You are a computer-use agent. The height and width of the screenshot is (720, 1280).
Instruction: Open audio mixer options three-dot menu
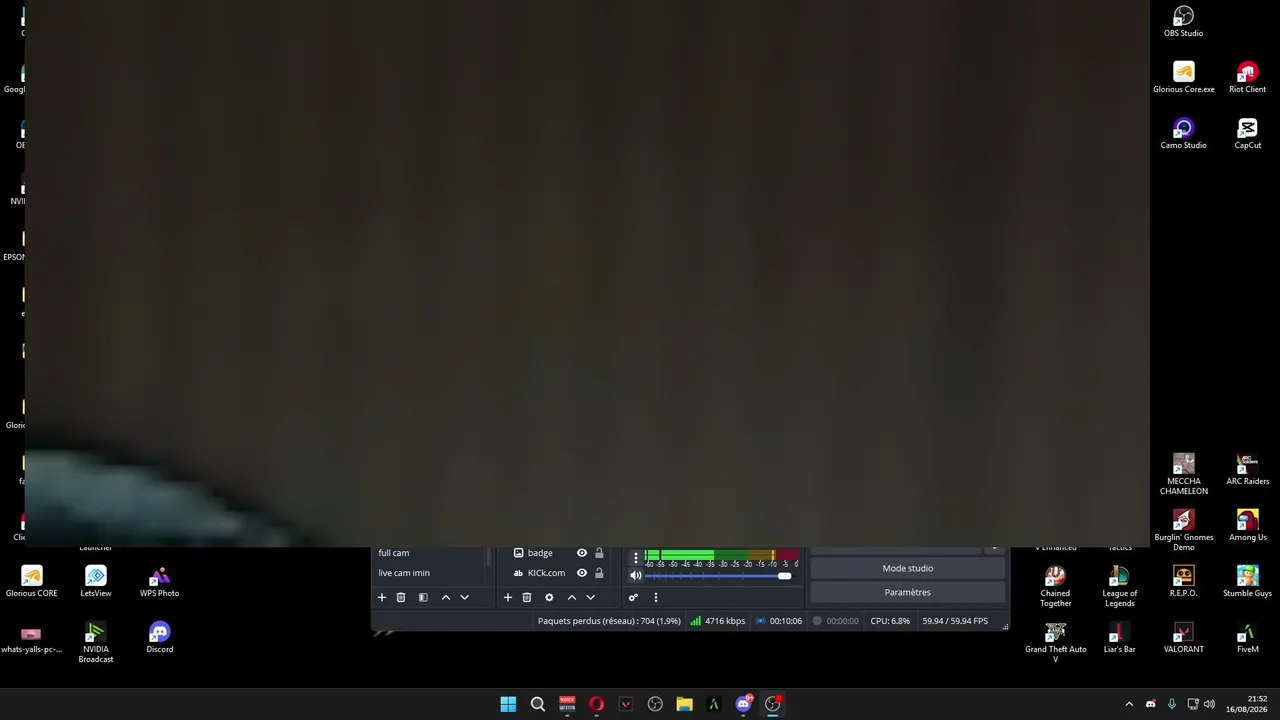click(x=656, y=597)
